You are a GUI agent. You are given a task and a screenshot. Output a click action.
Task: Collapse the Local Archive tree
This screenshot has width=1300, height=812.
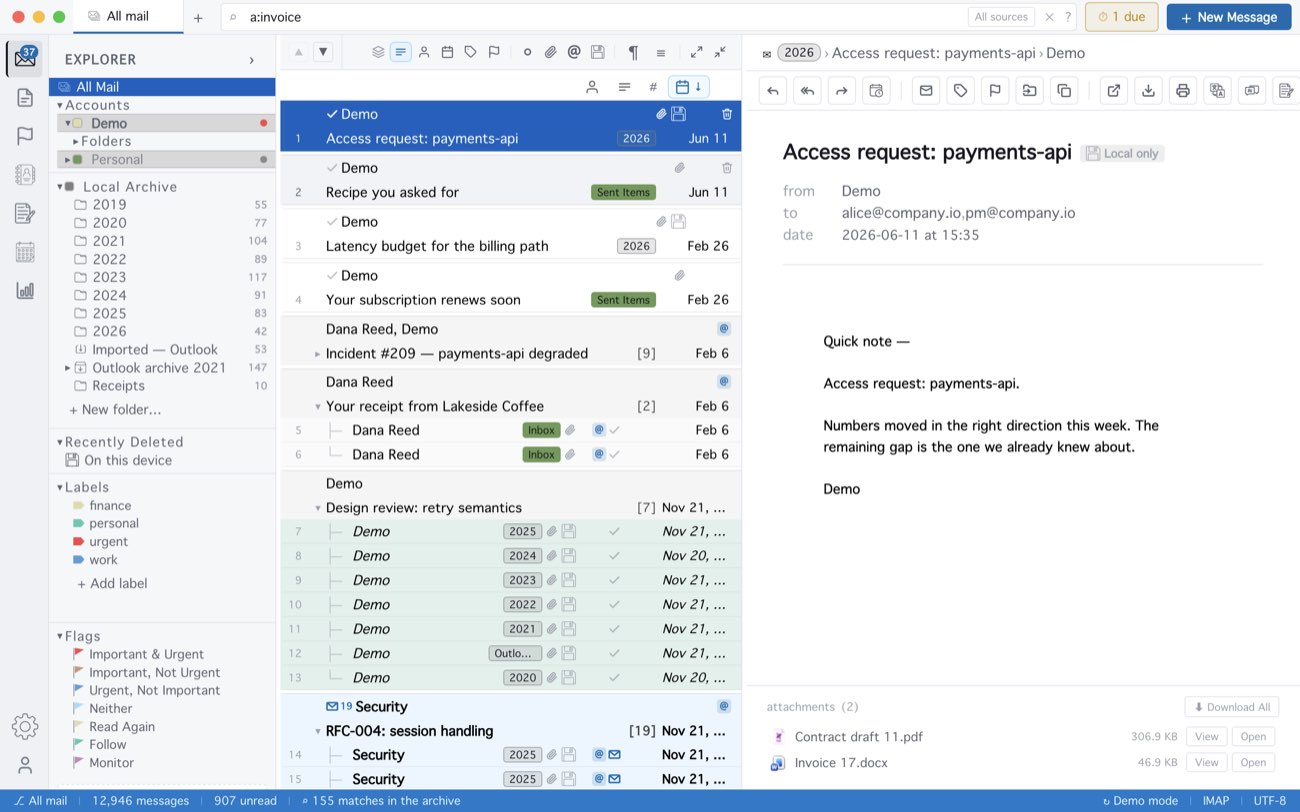[60, 187]
